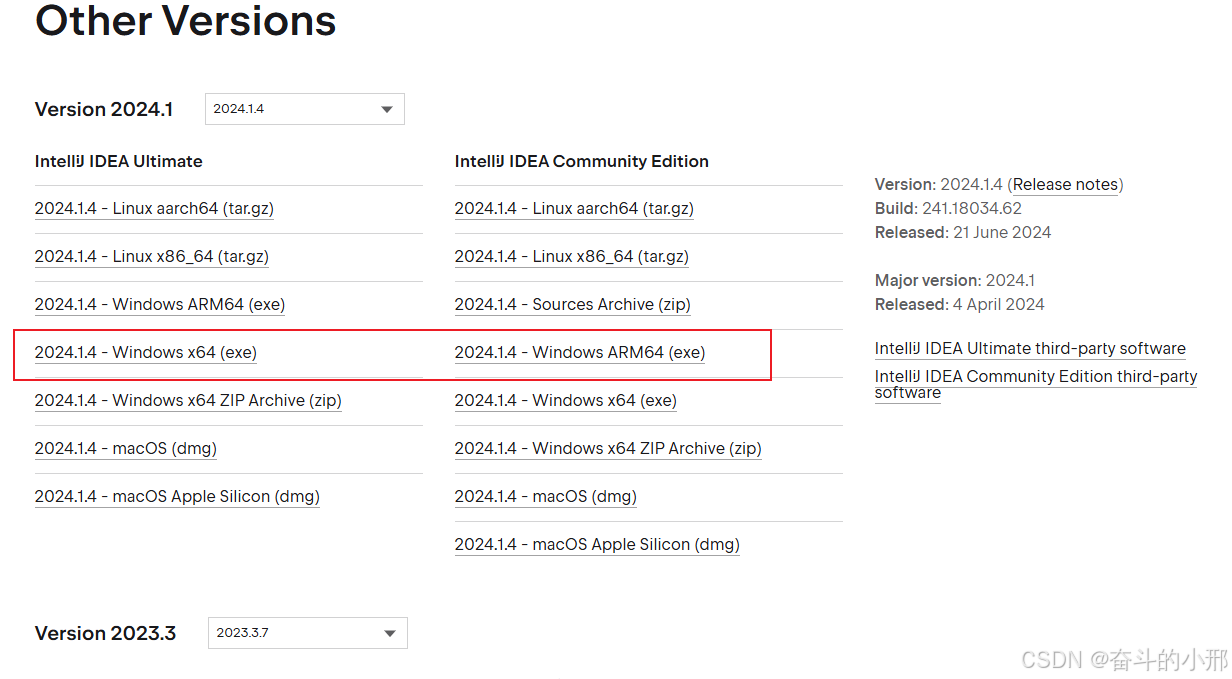The width and height of the screenshot is (1232, 679).
Task: Download Ultimate 2024.1.4 Windows x64 (exe)
Action: [x=146, y=353]
